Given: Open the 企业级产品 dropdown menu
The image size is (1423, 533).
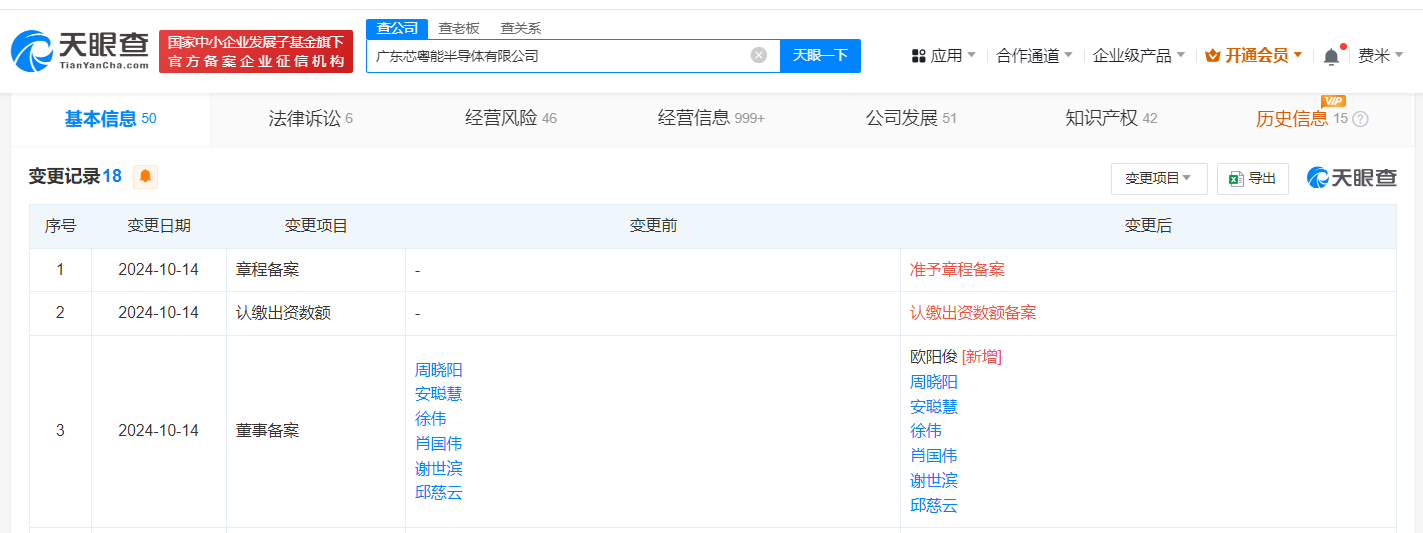Looking at the screenshot, I should tap(1138, 56).
